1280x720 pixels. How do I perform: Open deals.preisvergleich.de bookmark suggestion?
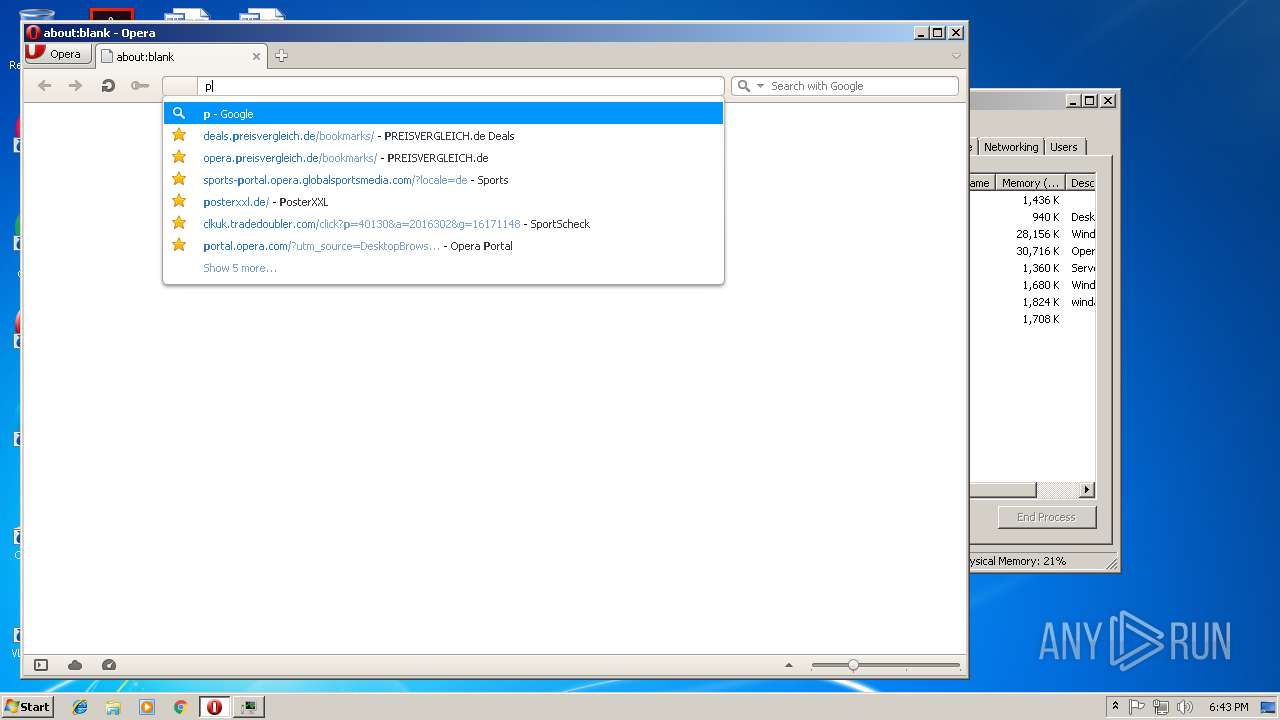(443, 136)
